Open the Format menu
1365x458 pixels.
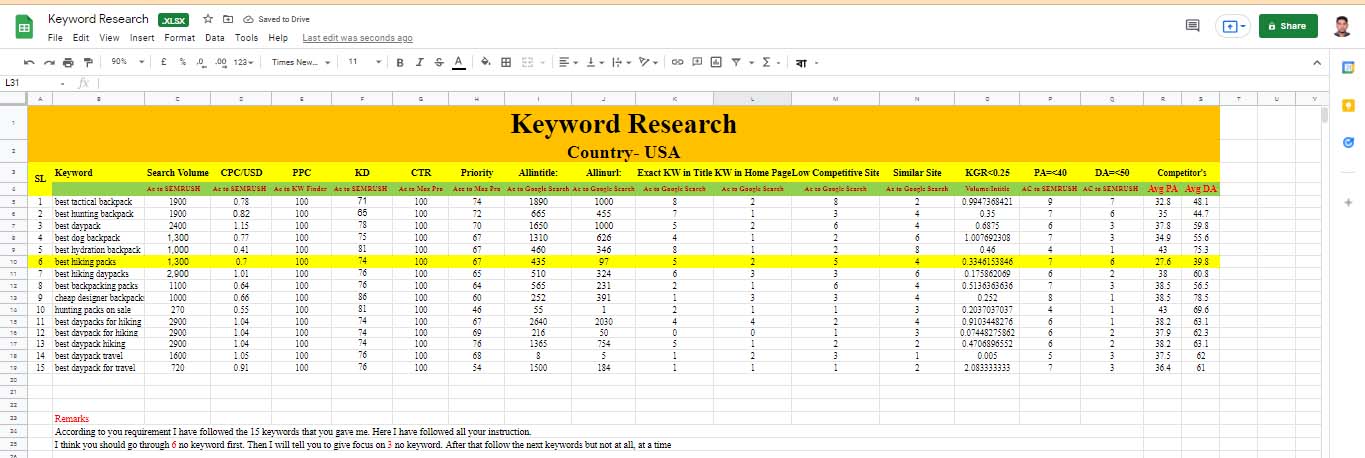[x=180, y=38]
